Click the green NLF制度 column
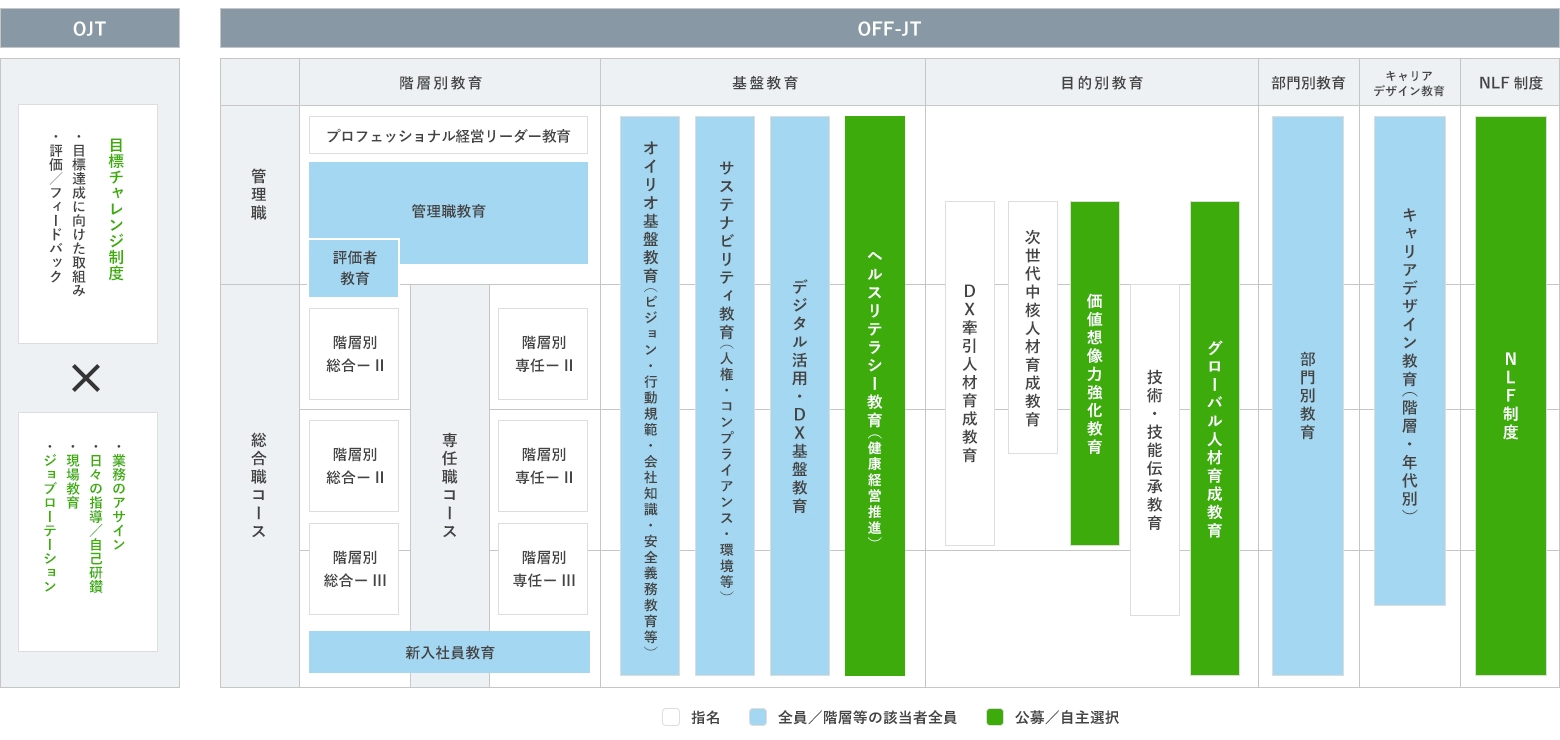 point(1510,395)
